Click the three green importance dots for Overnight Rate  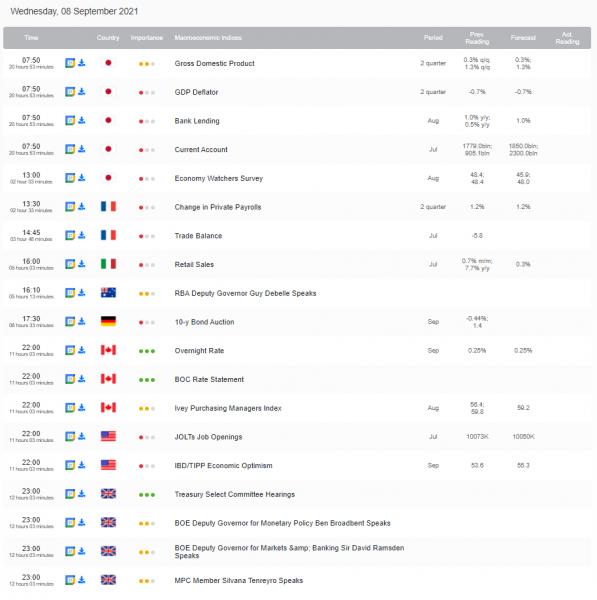pos(147,351)
